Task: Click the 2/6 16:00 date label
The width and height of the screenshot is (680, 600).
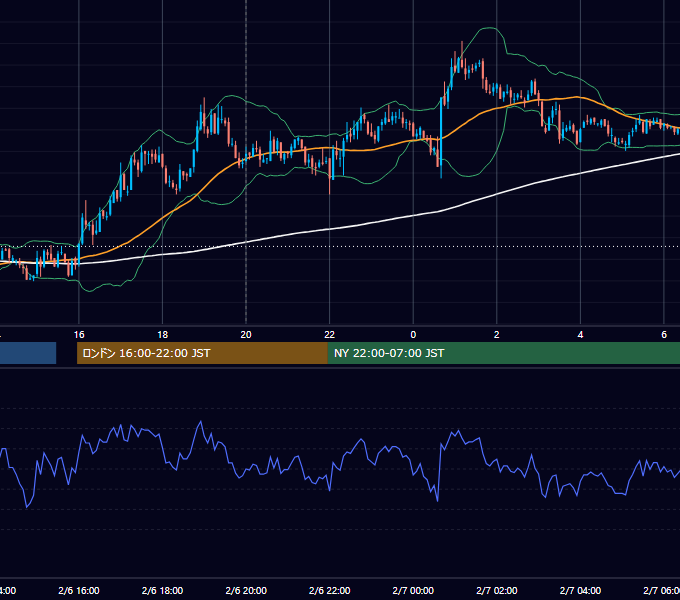Action: point(79,590)
